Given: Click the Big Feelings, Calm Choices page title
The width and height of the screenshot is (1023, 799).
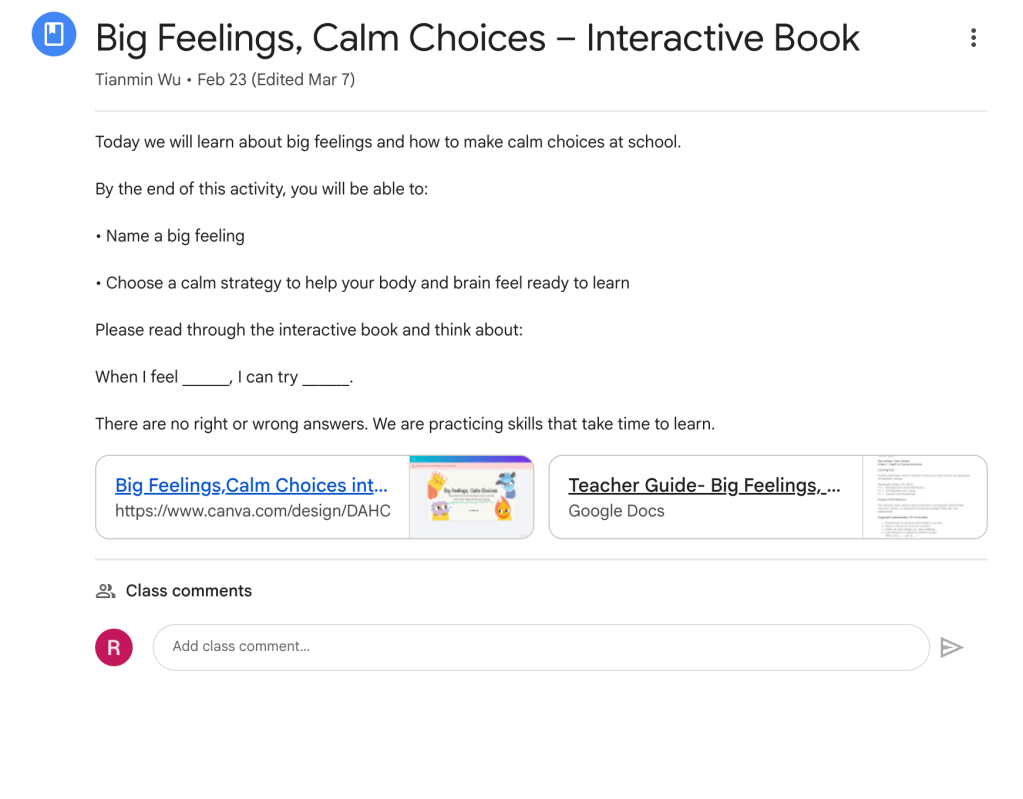Looking at the screenshot, I should (x=477, y=38).
